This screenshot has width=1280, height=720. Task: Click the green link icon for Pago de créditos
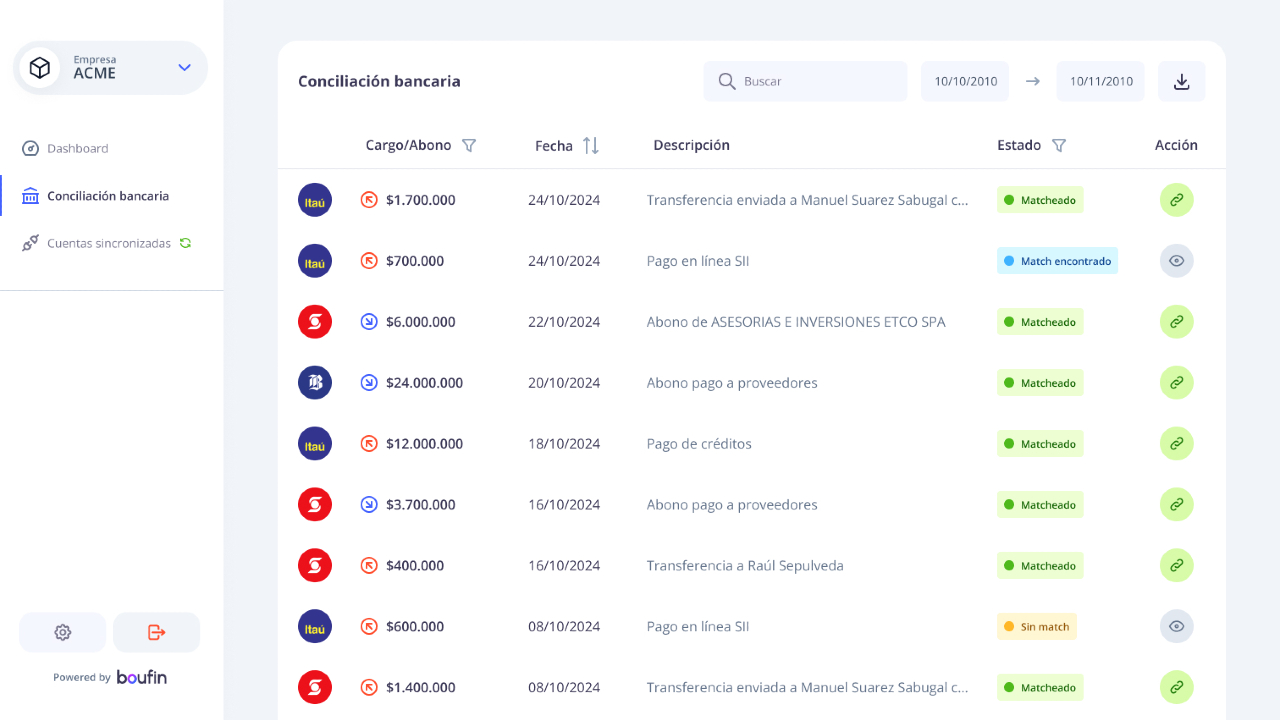tap(1176, 443)
